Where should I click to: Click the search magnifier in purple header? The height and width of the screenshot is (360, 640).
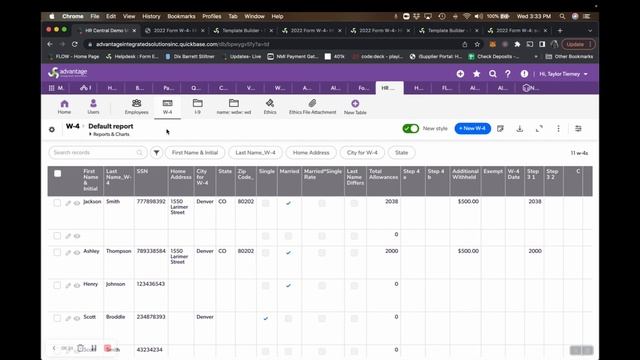pos(493,74)
